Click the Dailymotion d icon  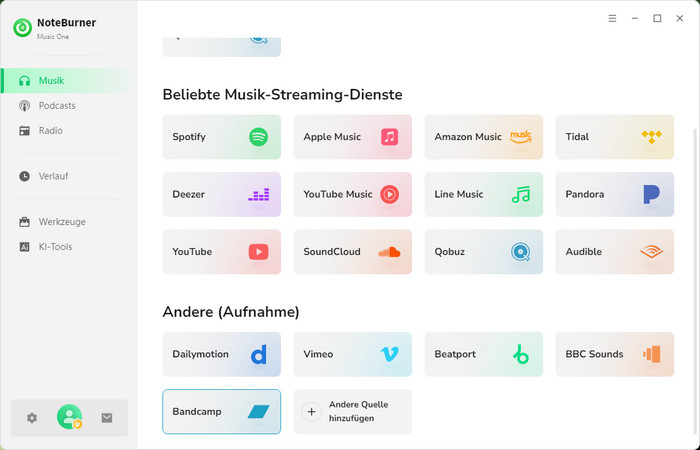(258, 354)
